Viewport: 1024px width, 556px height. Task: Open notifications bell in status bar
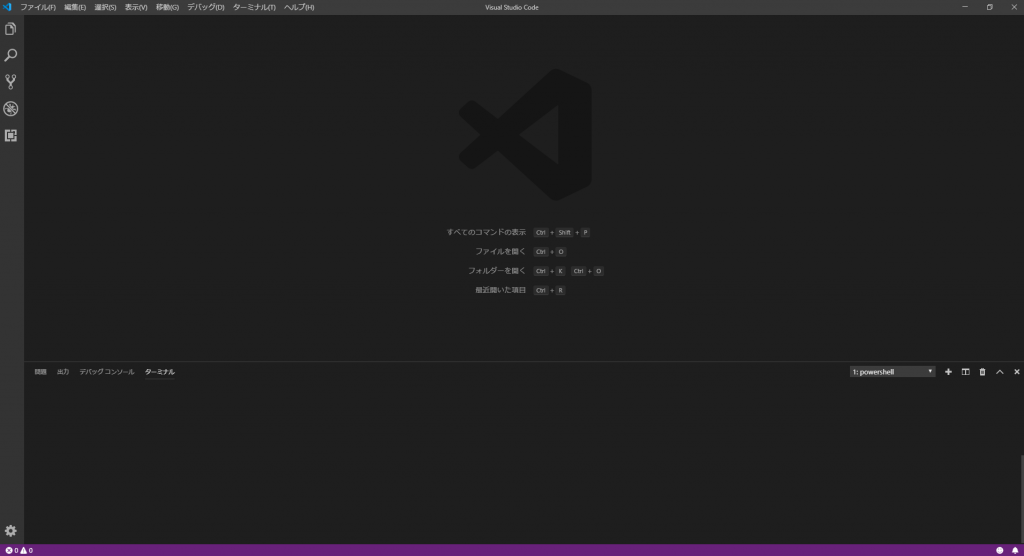(1015, 550)
